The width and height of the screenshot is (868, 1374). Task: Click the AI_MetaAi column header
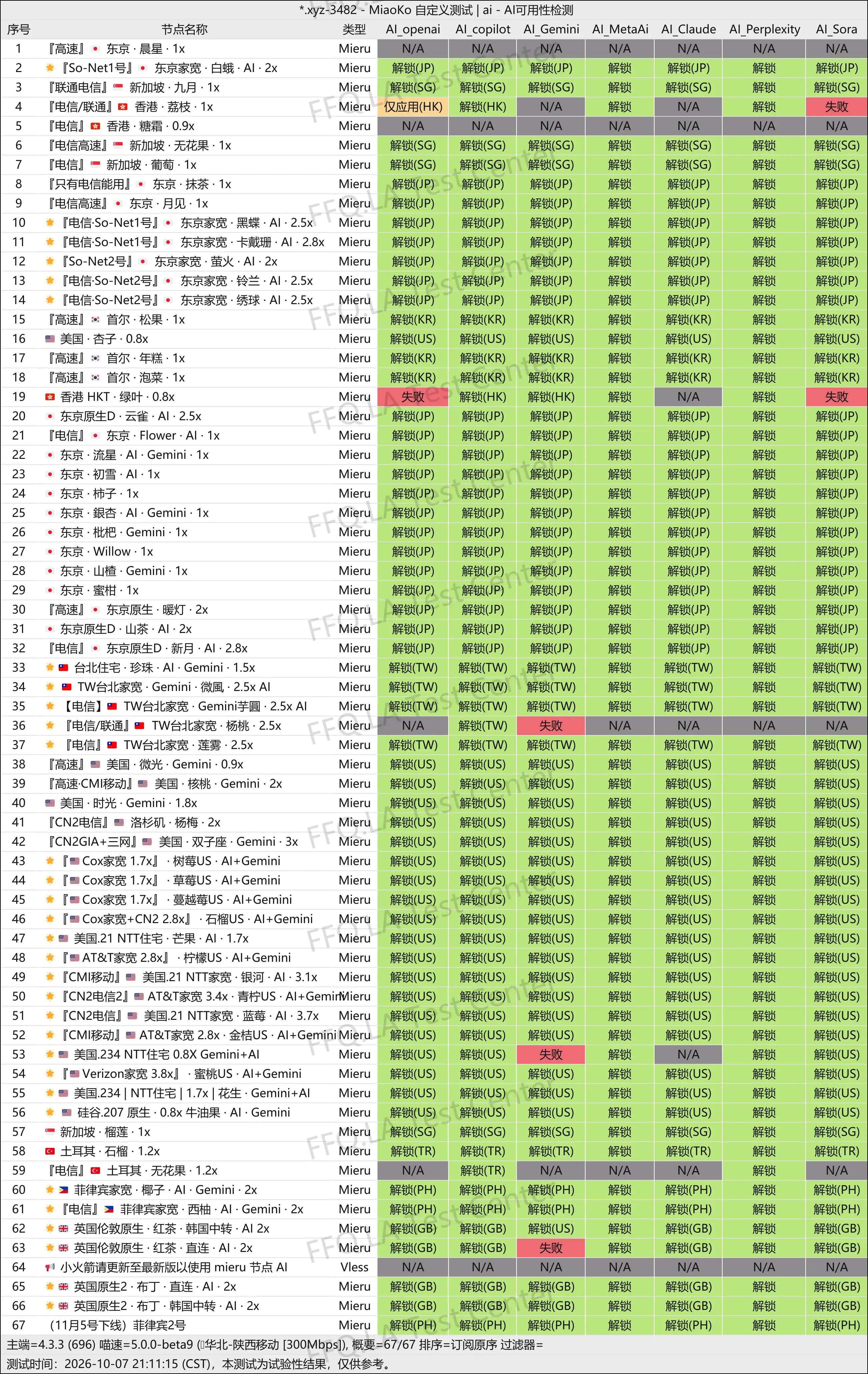[620, 30]
